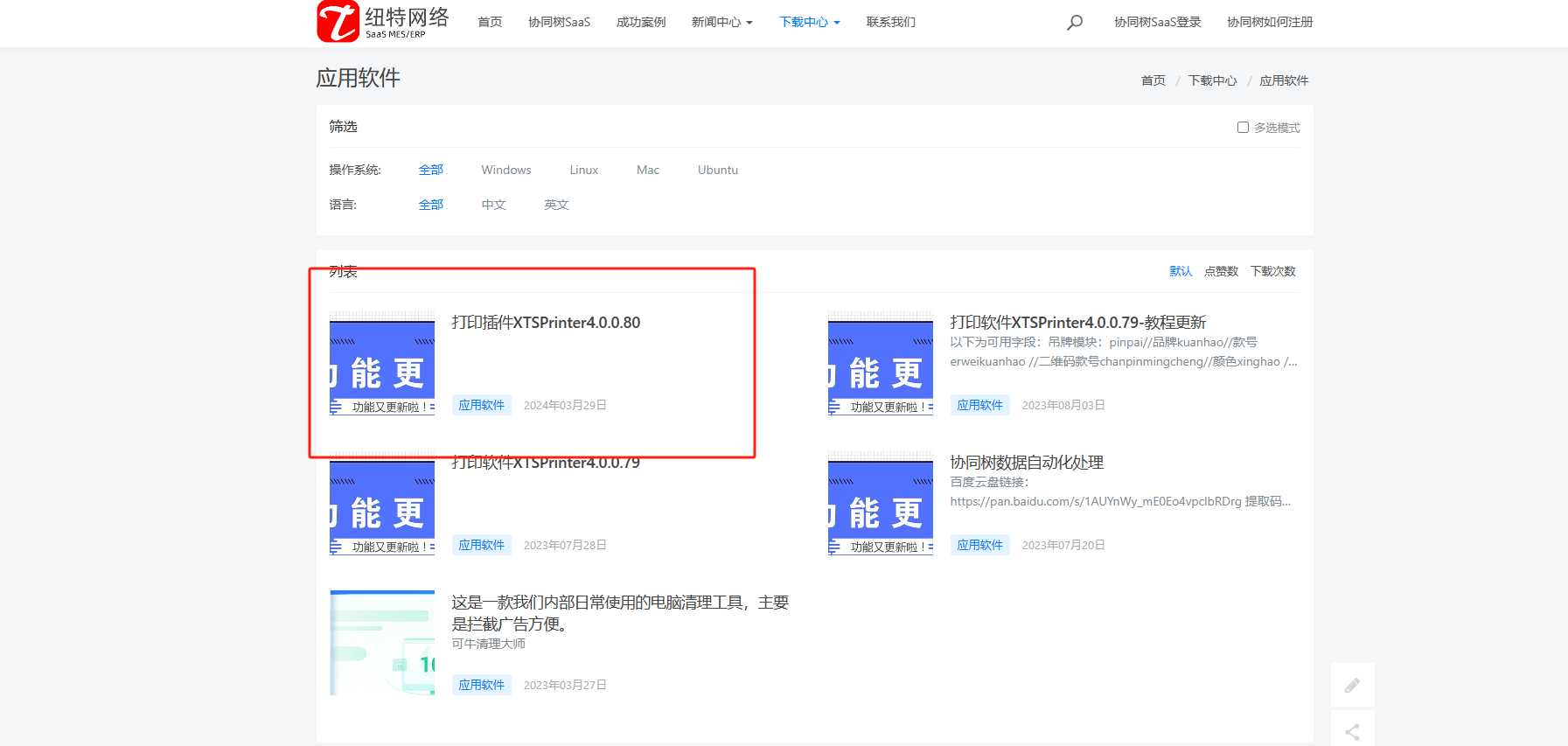Viewport: 1568px width, 746px height.
Task: Click breadcrumb 下载中心 link
Action: [1212, 80]
